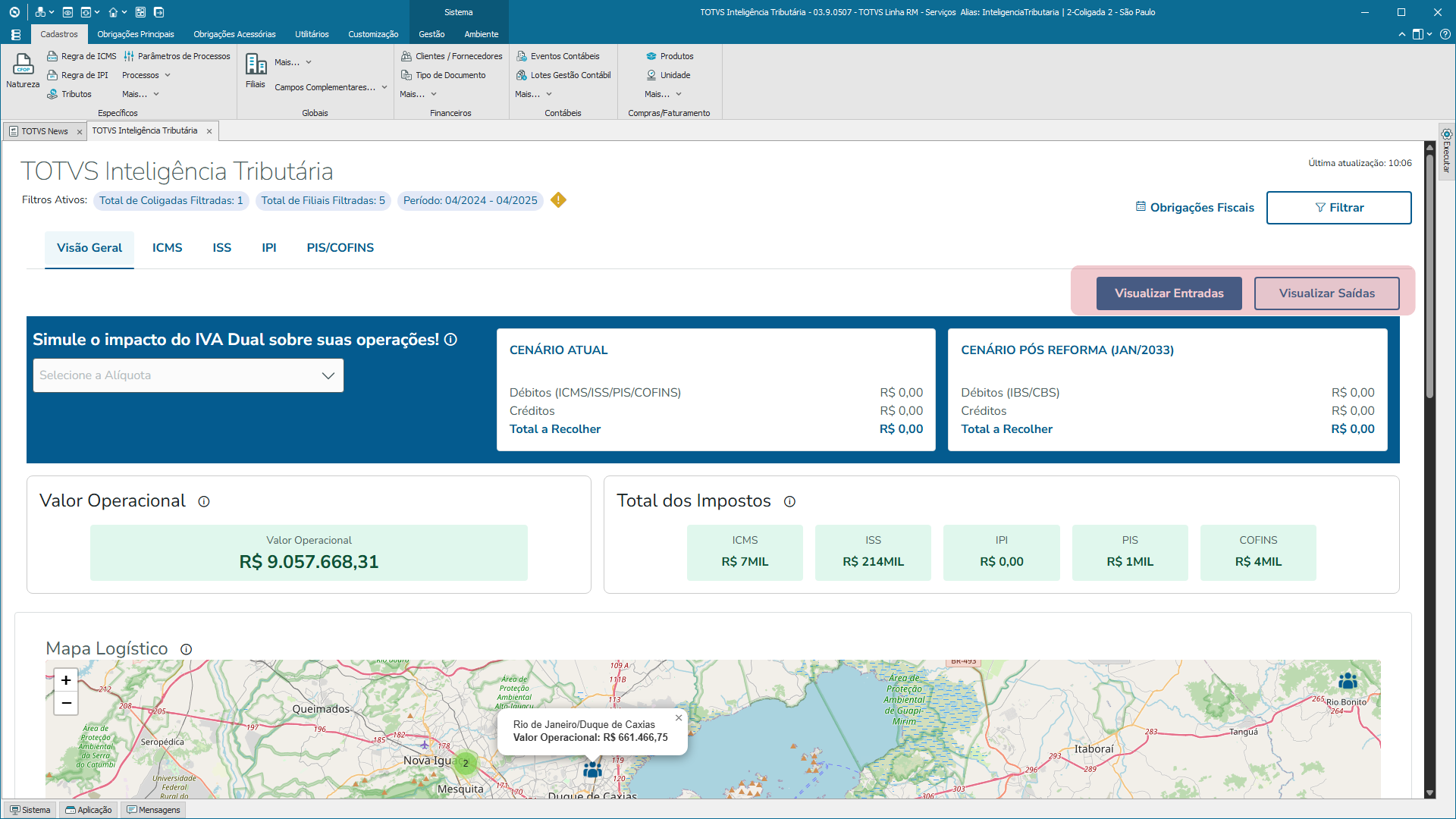Viewport: 1456px width, 819px height.
Task: Toggle Visualizar Entradas view
Action: (1169, 293)
